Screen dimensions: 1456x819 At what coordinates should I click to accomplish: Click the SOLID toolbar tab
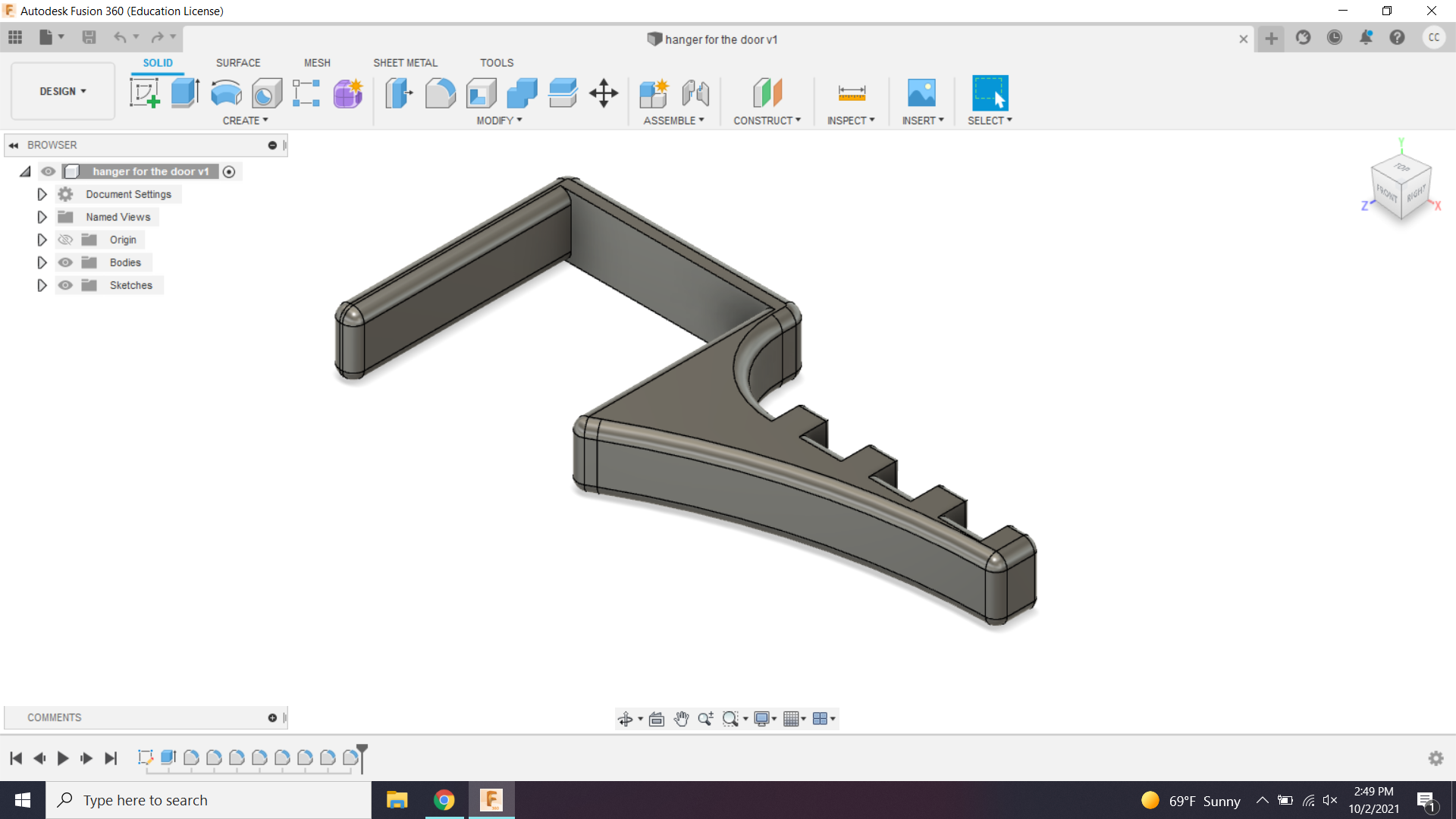click(157, 63)
